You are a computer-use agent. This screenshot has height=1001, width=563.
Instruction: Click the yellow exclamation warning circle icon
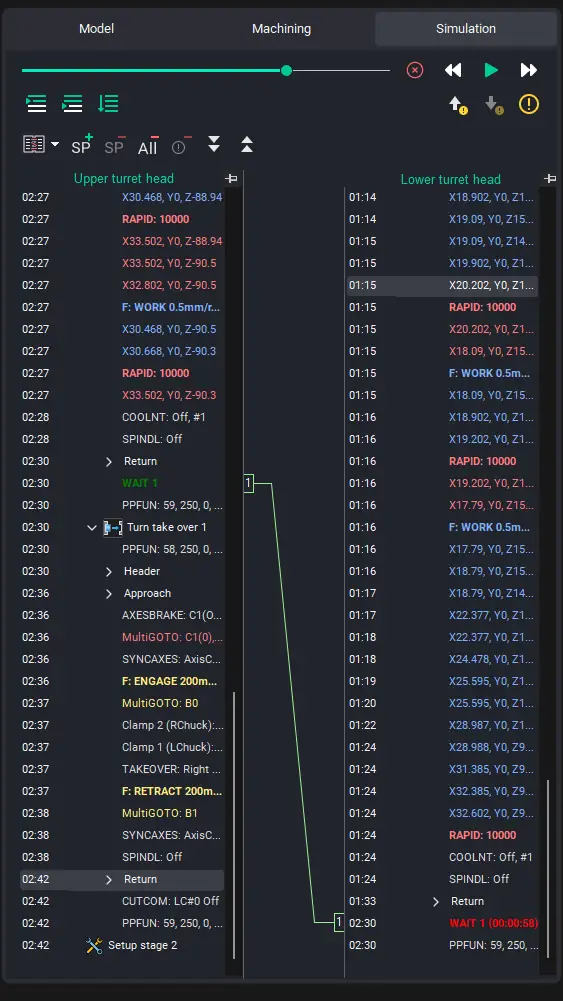(529, 104)
